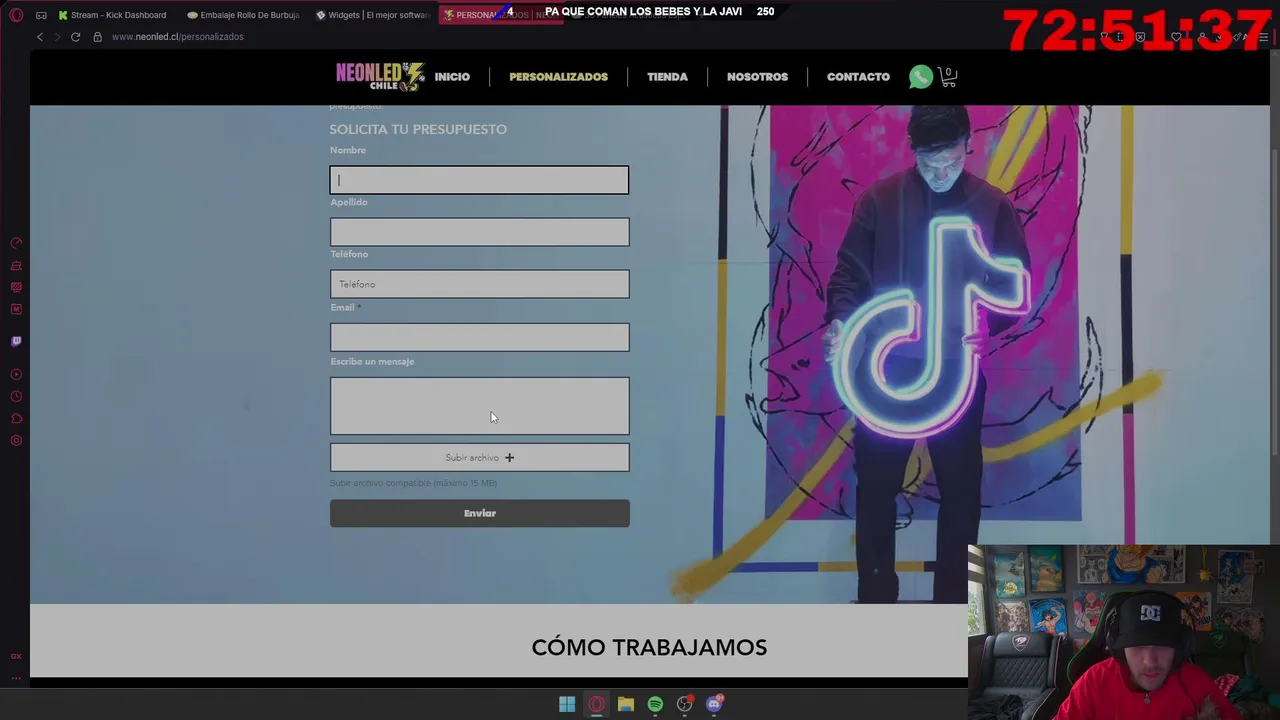Open Spotify from the taskbar

click(x=655, y=704)
